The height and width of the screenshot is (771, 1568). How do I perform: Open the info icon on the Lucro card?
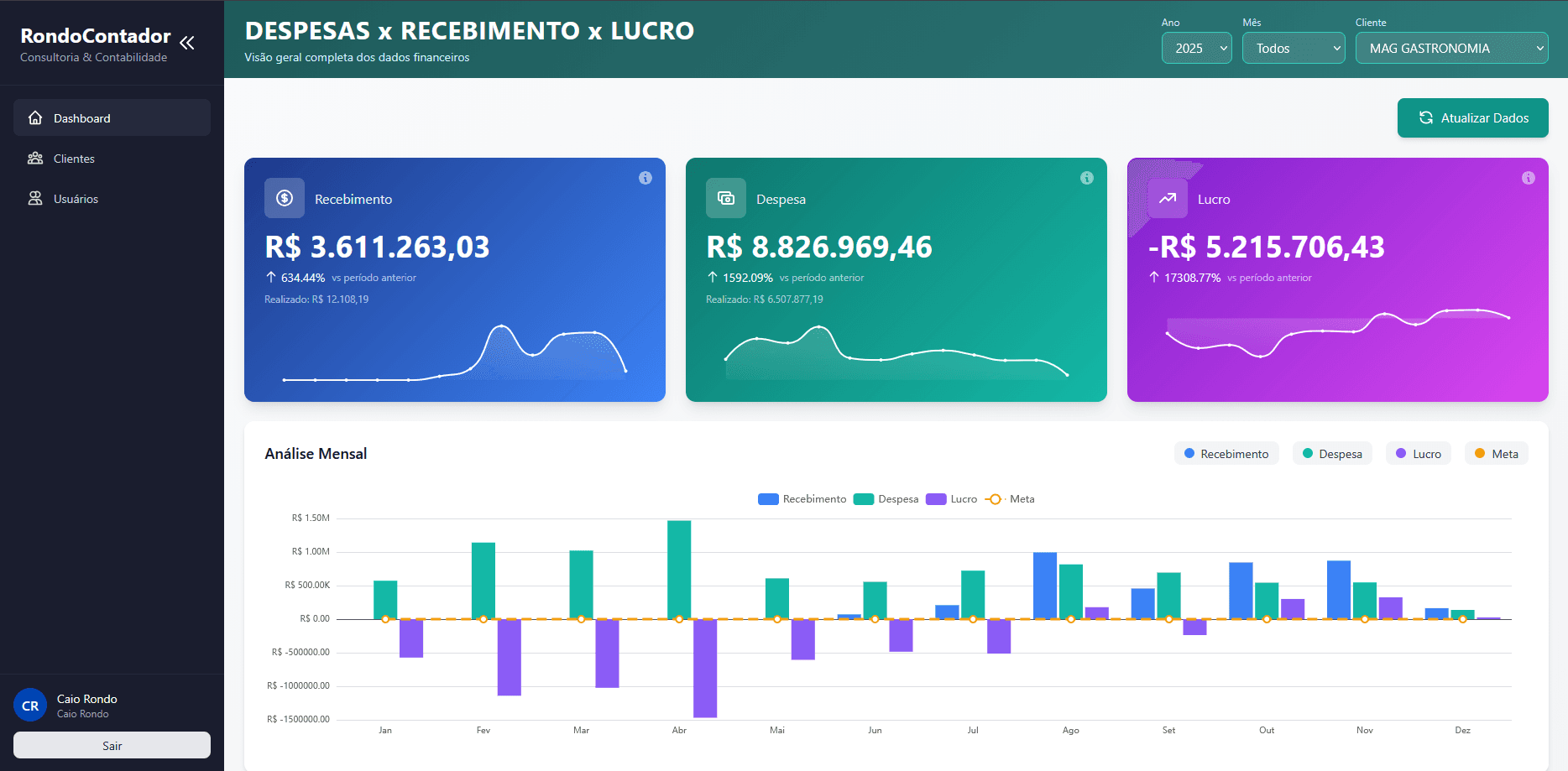(x=1529, y=178)
